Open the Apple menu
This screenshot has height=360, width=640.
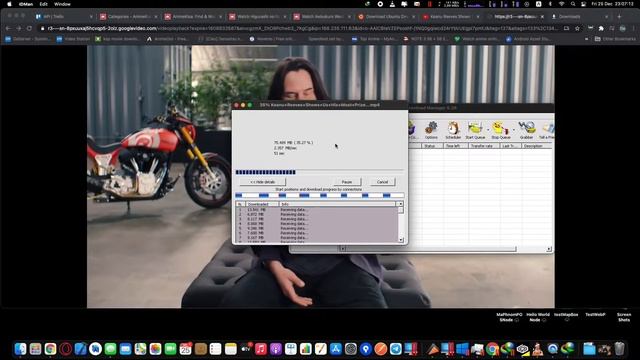point(9,4)
